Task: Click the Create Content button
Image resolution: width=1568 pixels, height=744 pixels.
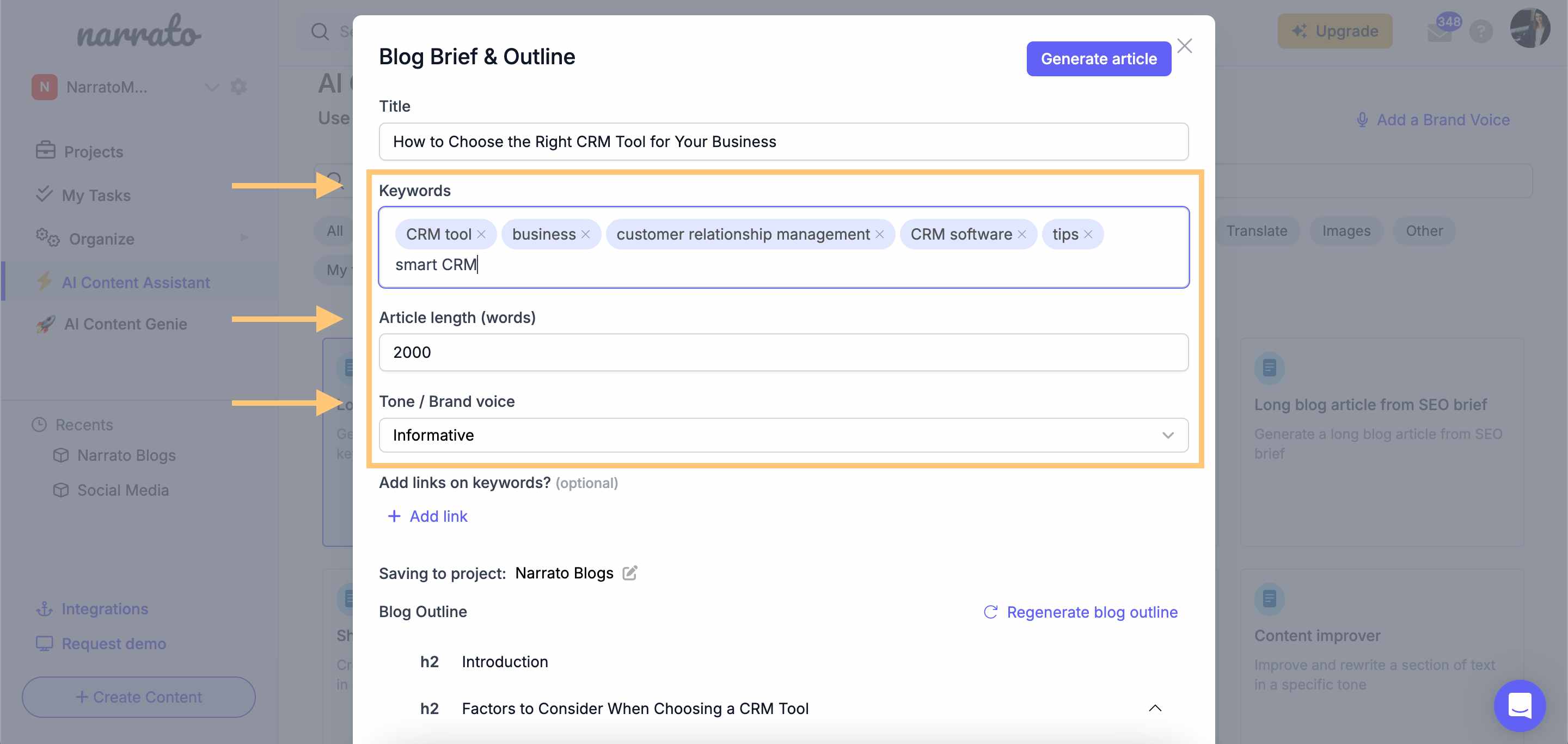Action: point(139,697)
